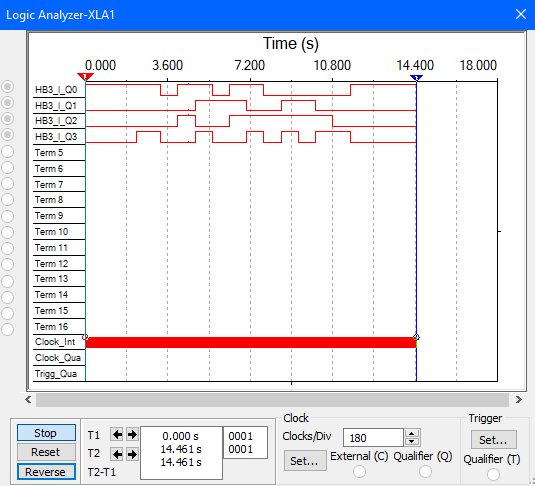The height and width of the screenshot is (486, 535).
Task: Move cursor T2 right with arrow
Action: [x=132, y=454]
